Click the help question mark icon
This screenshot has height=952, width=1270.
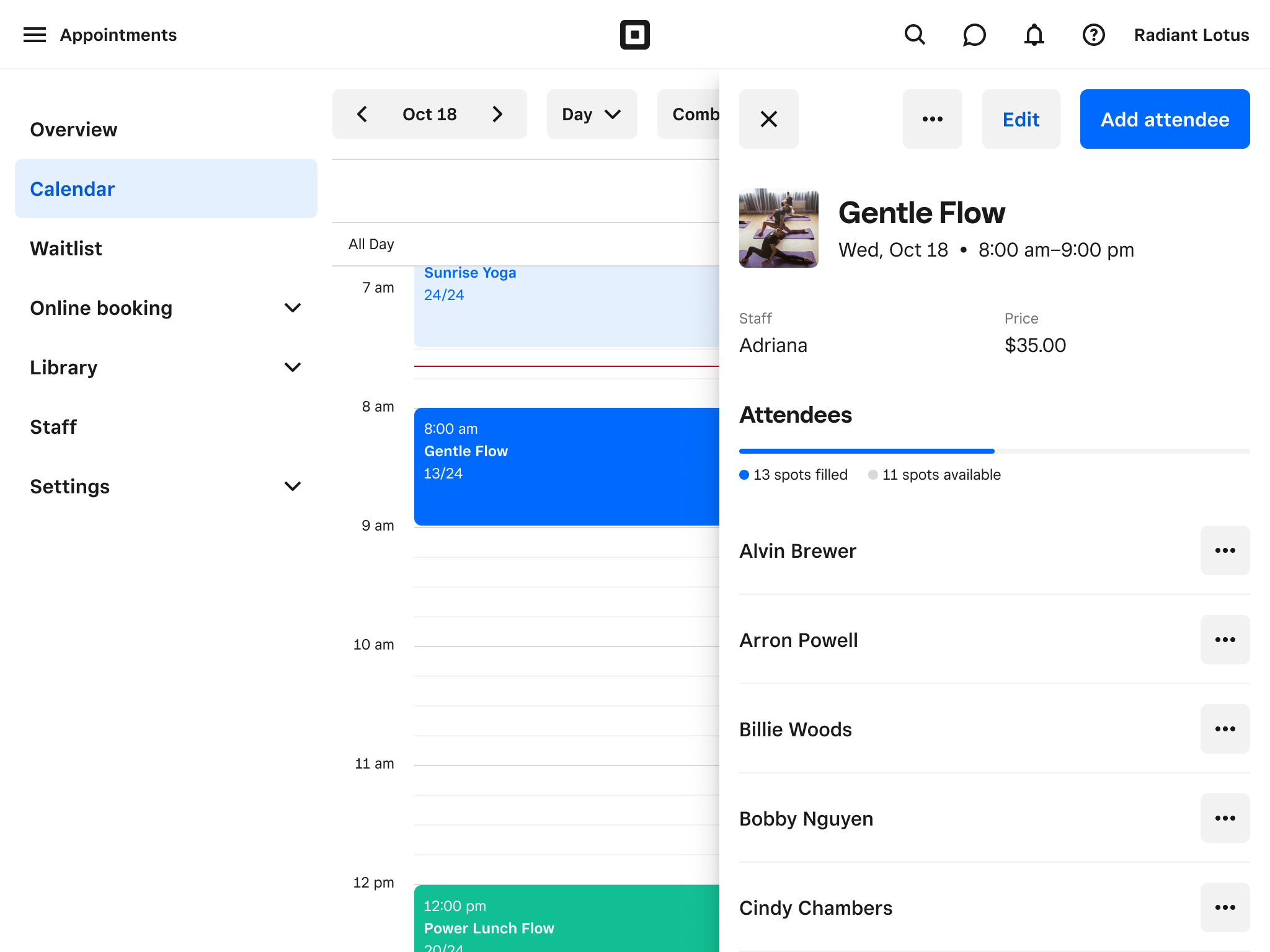point(1093,35)
